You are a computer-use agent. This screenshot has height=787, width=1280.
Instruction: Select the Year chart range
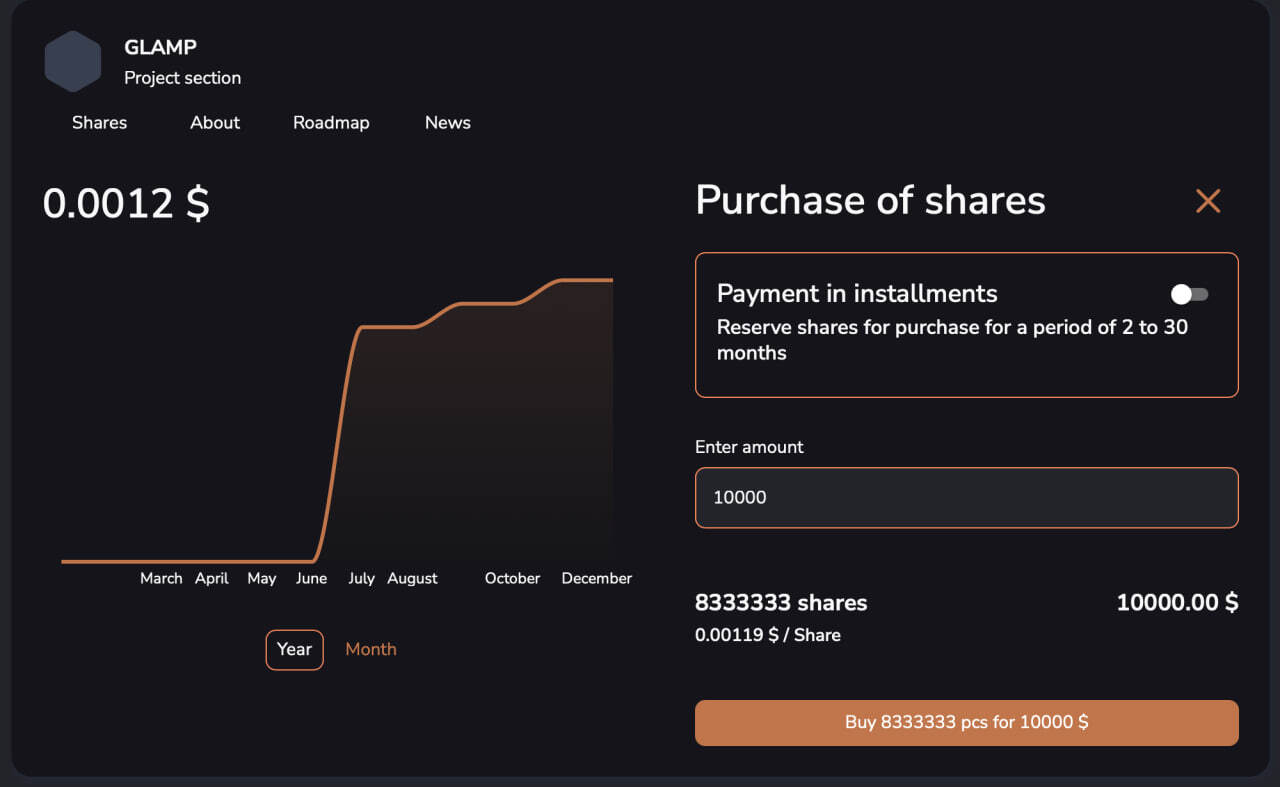tap(294, 649)
